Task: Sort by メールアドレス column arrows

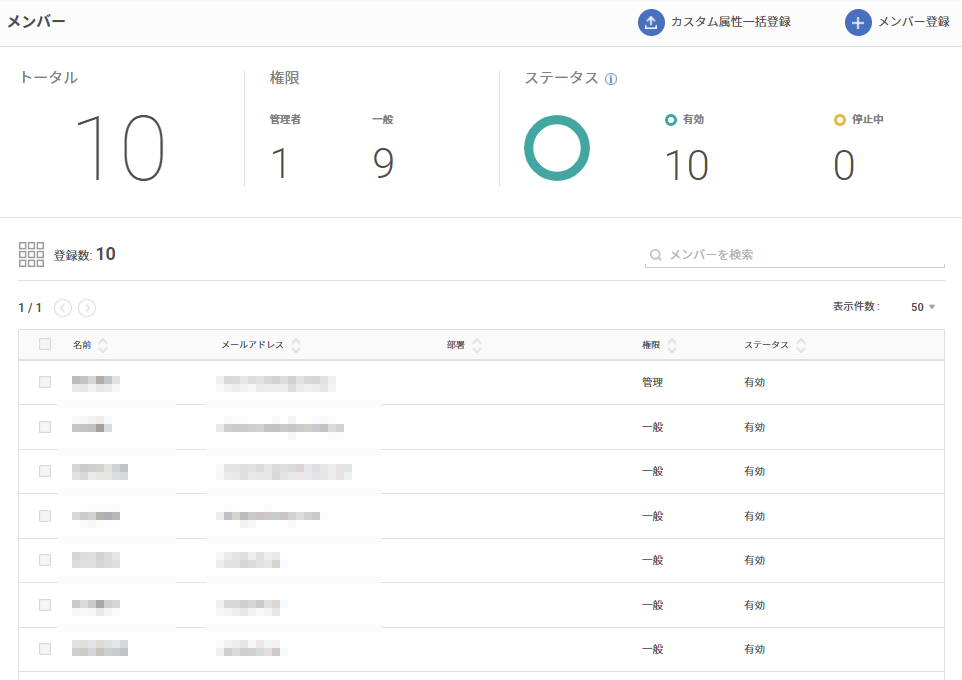Action: (296, 345)
